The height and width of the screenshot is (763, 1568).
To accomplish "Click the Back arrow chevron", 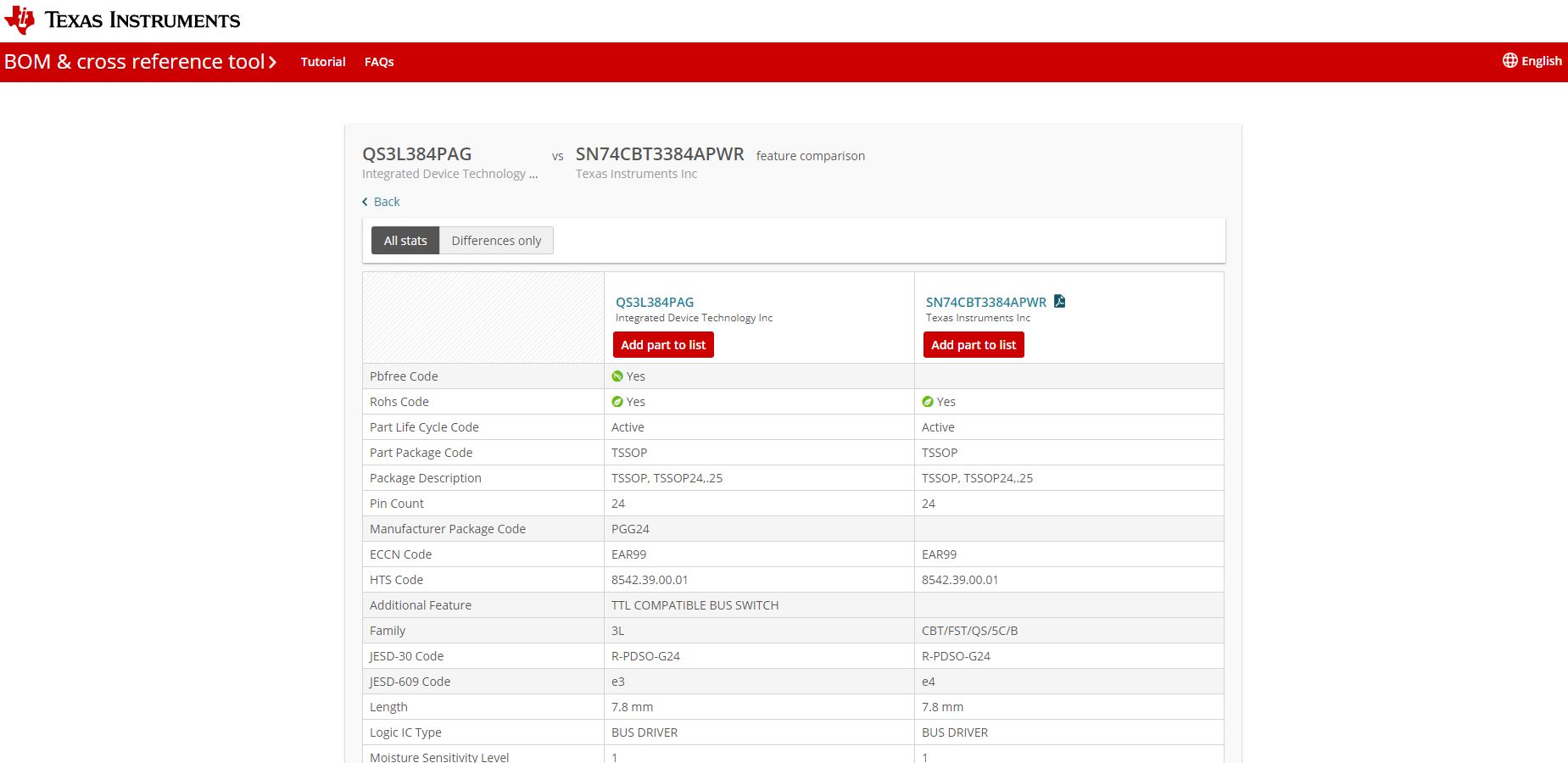I will coord(365,202).
